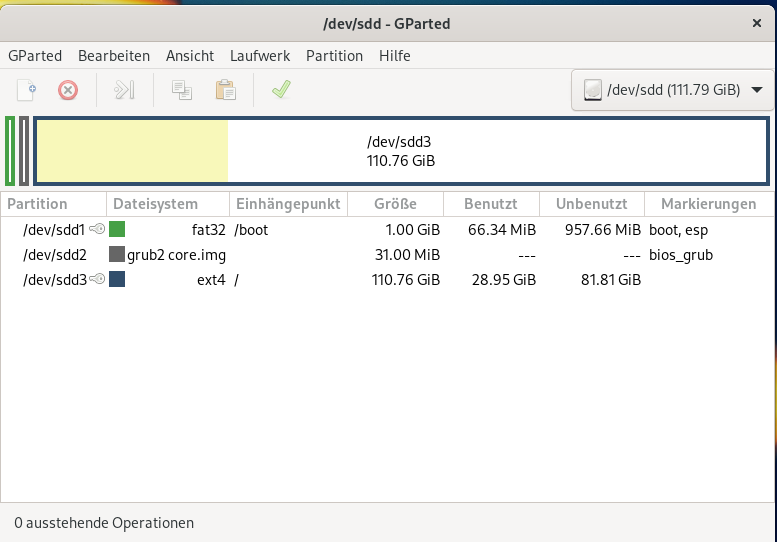Sort by Einhängepunkt column header
This screenshot has width=777, height=542.
[288, 204]
